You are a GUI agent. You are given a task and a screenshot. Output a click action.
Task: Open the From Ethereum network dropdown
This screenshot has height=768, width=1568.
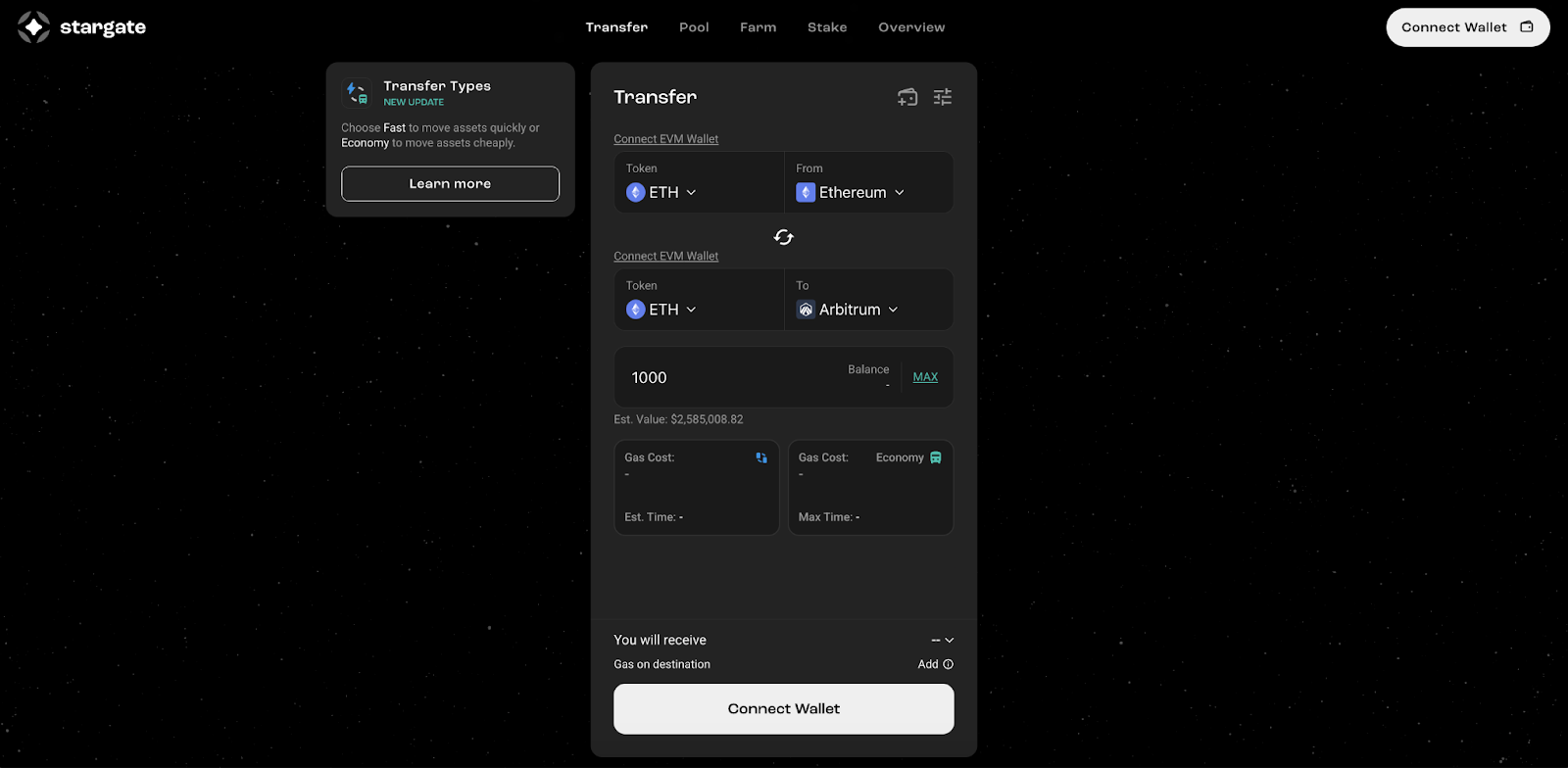coord(851,193)
